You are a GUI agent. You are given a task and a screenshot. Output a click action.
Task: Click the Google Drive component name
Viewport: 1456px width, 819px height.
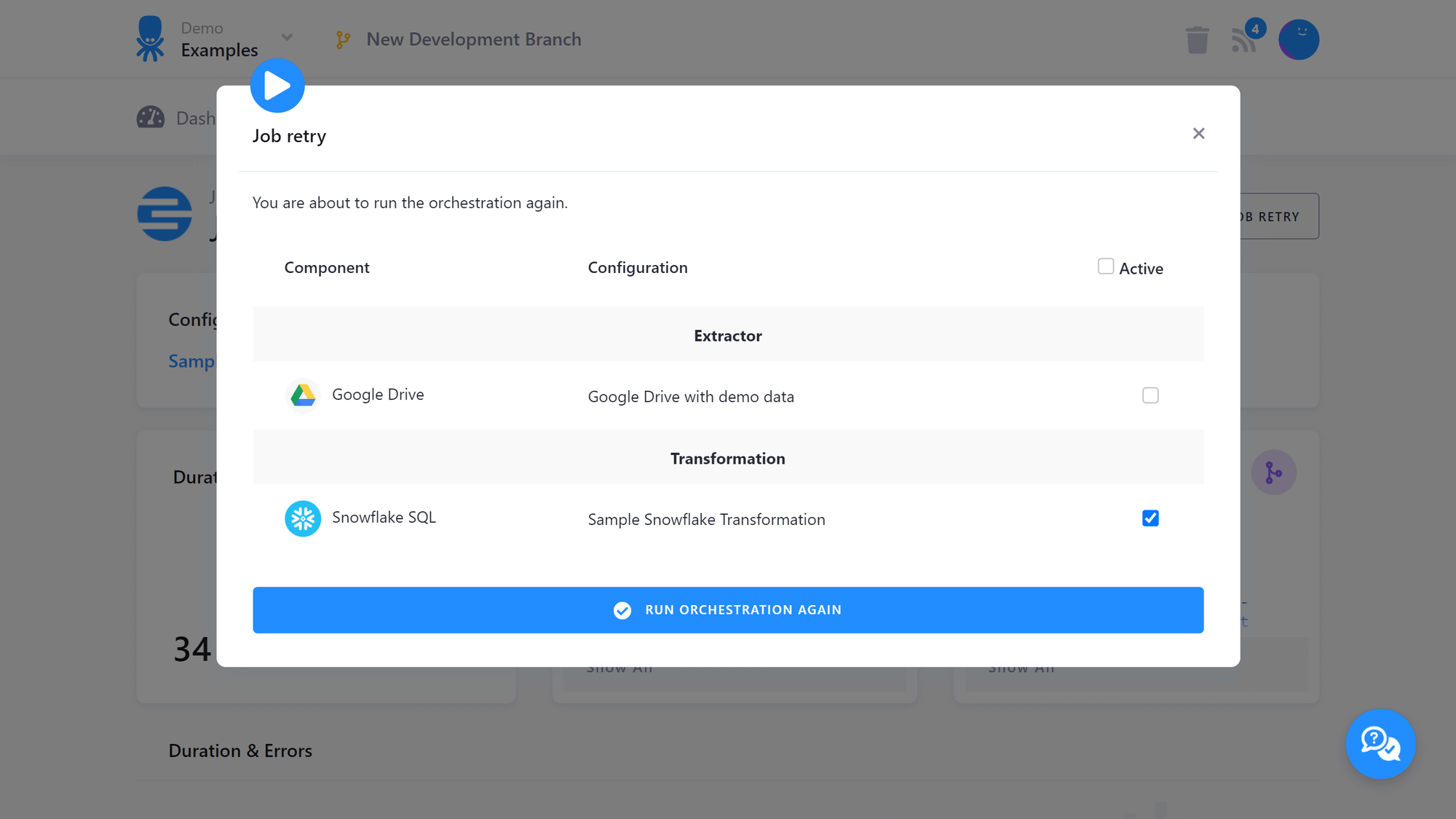[x=378, y=395]
